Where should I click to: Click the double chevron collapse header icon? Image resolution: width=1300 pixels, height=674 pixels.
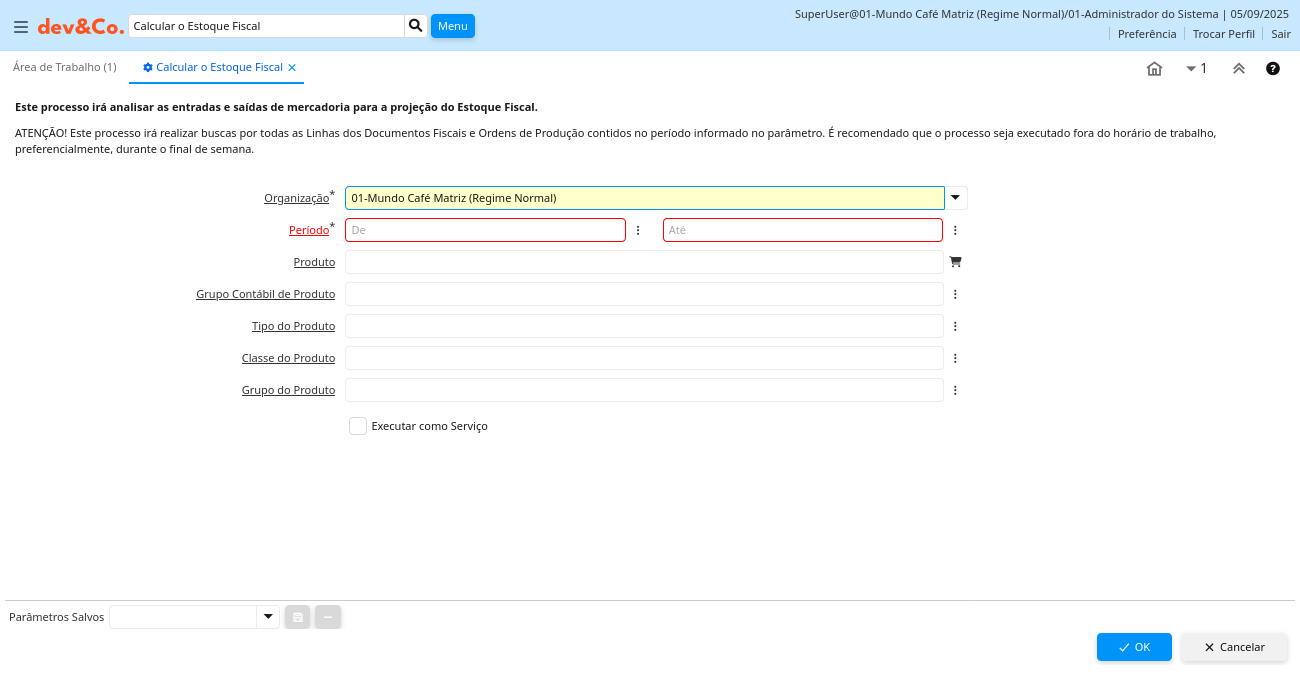click(x=1238, y=69)
